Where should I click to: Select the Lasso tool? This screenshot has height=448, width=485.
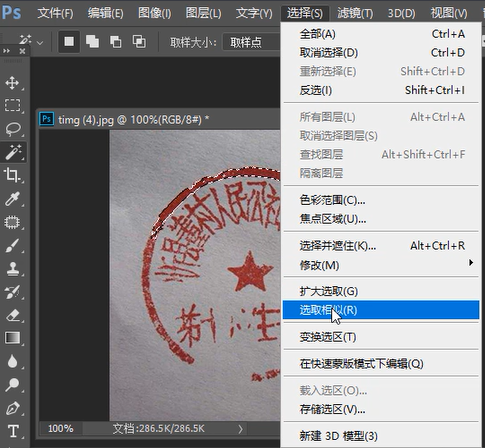pyautogui.click(x=12, y=129)
